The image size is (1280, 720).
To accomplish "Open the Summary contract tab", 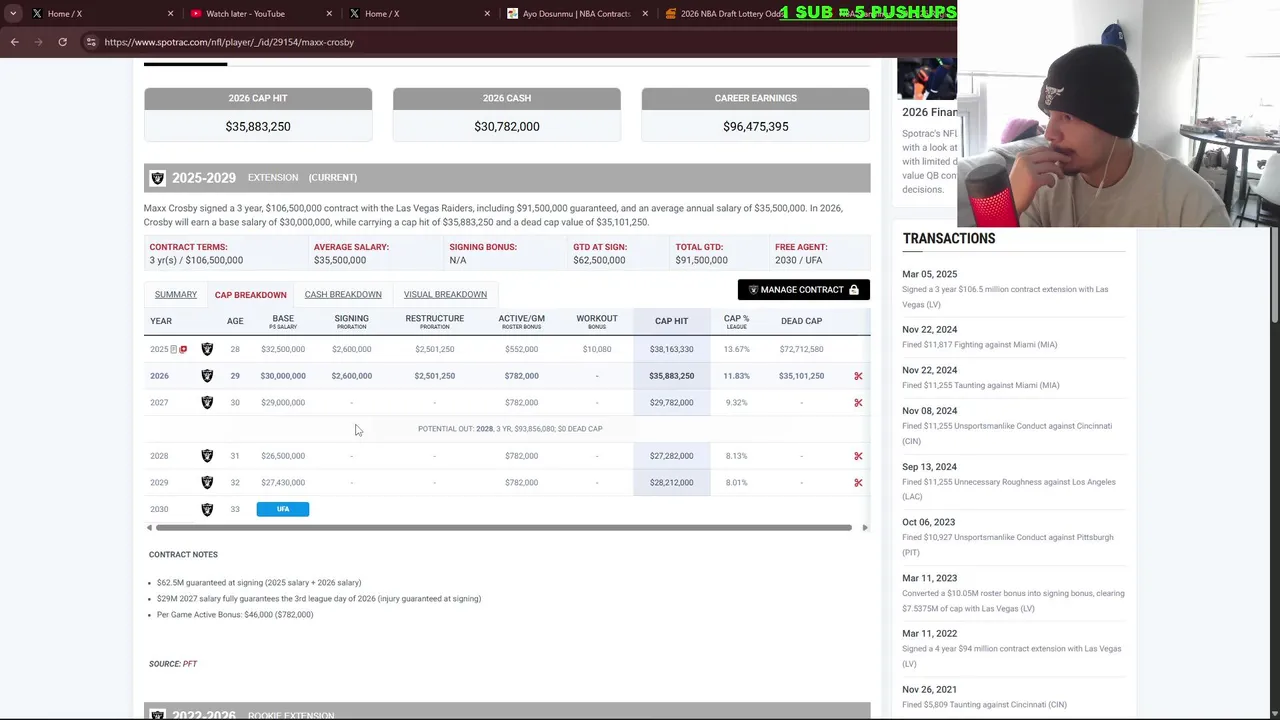I will tap(176, 294).
